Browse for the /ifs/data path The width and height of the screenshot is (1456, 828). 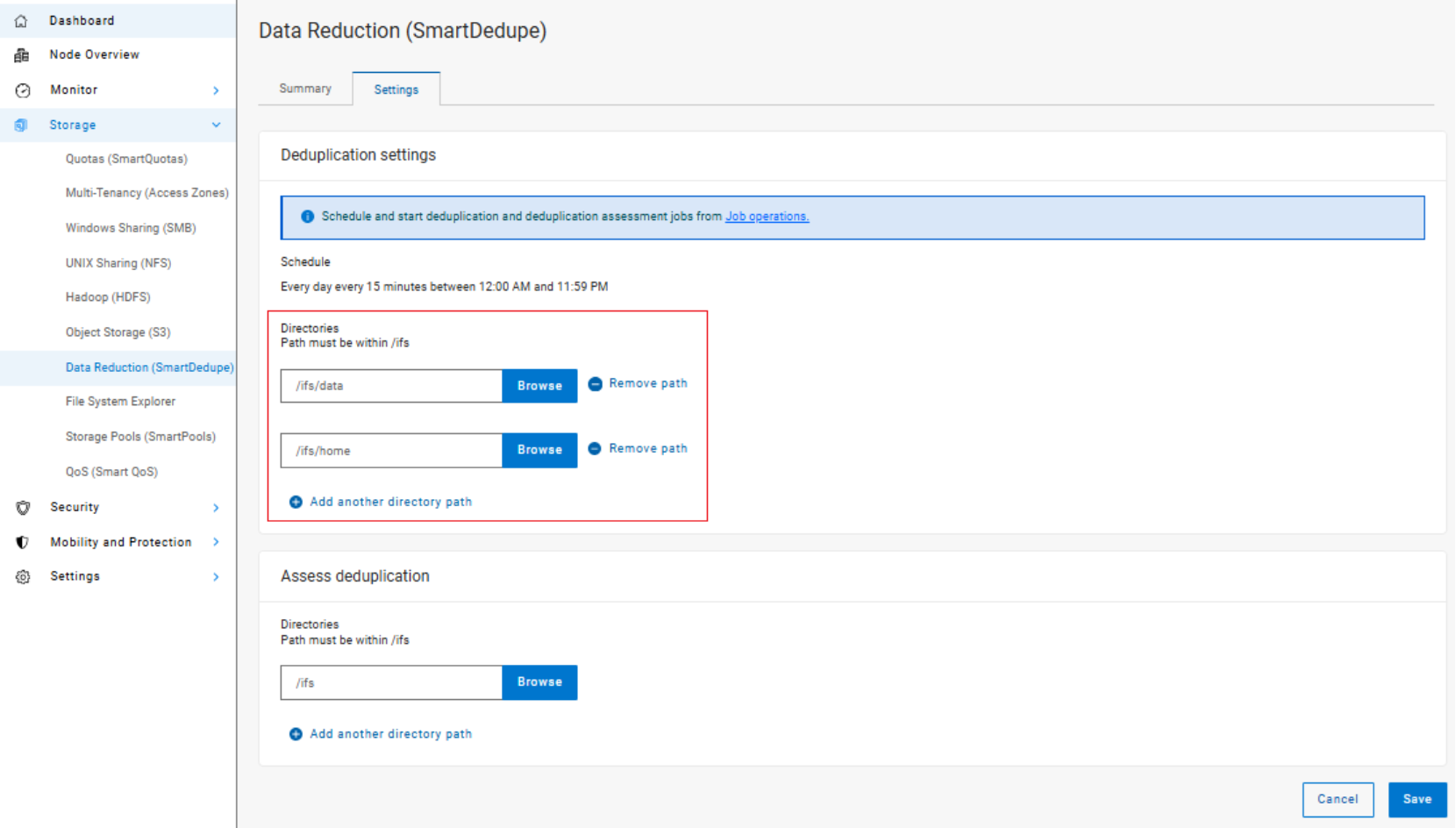[x=539, y=386]
